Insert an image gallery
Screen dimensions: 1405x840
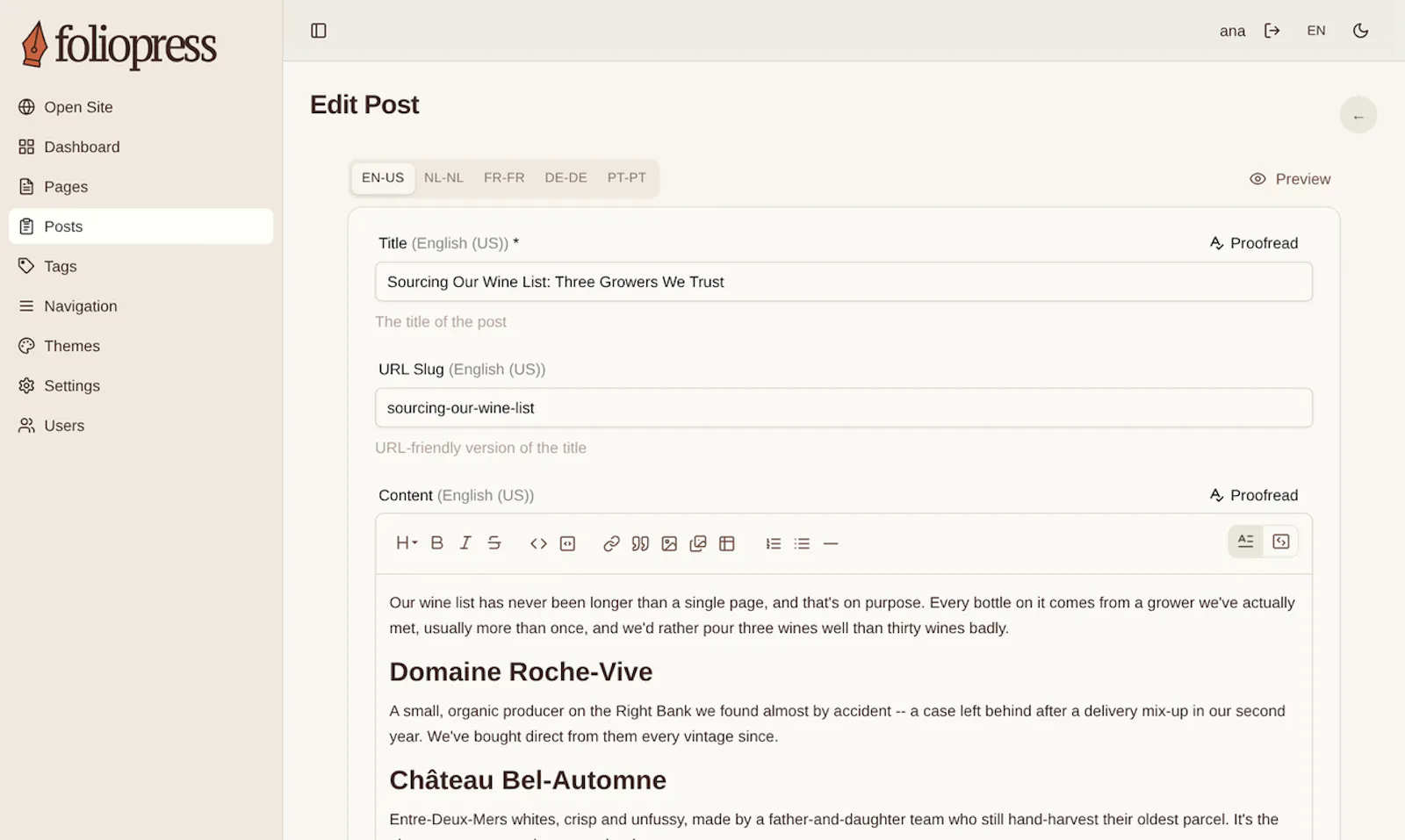pyautogui.click(x=698, y=543)
